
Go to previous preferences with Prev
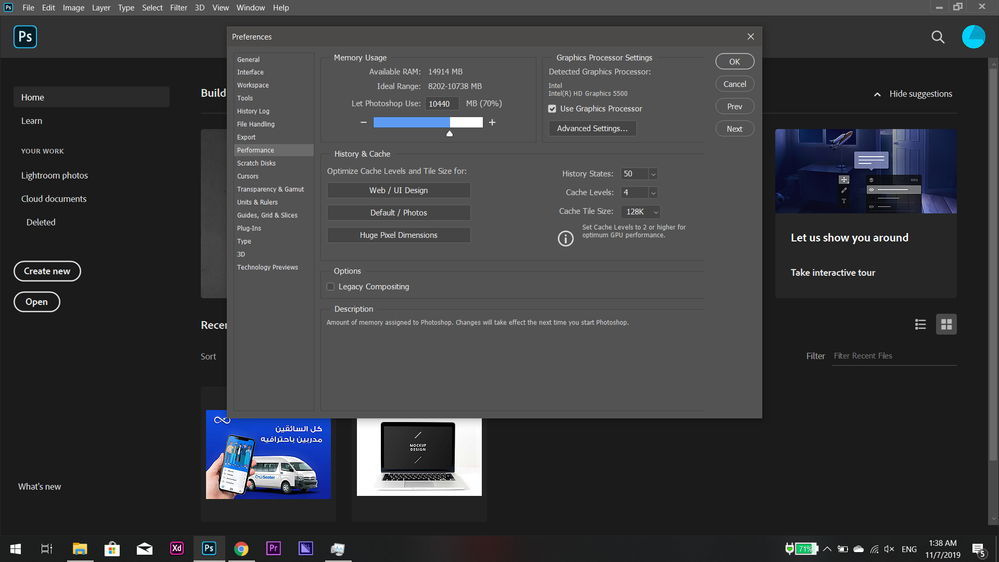point(735,106)
